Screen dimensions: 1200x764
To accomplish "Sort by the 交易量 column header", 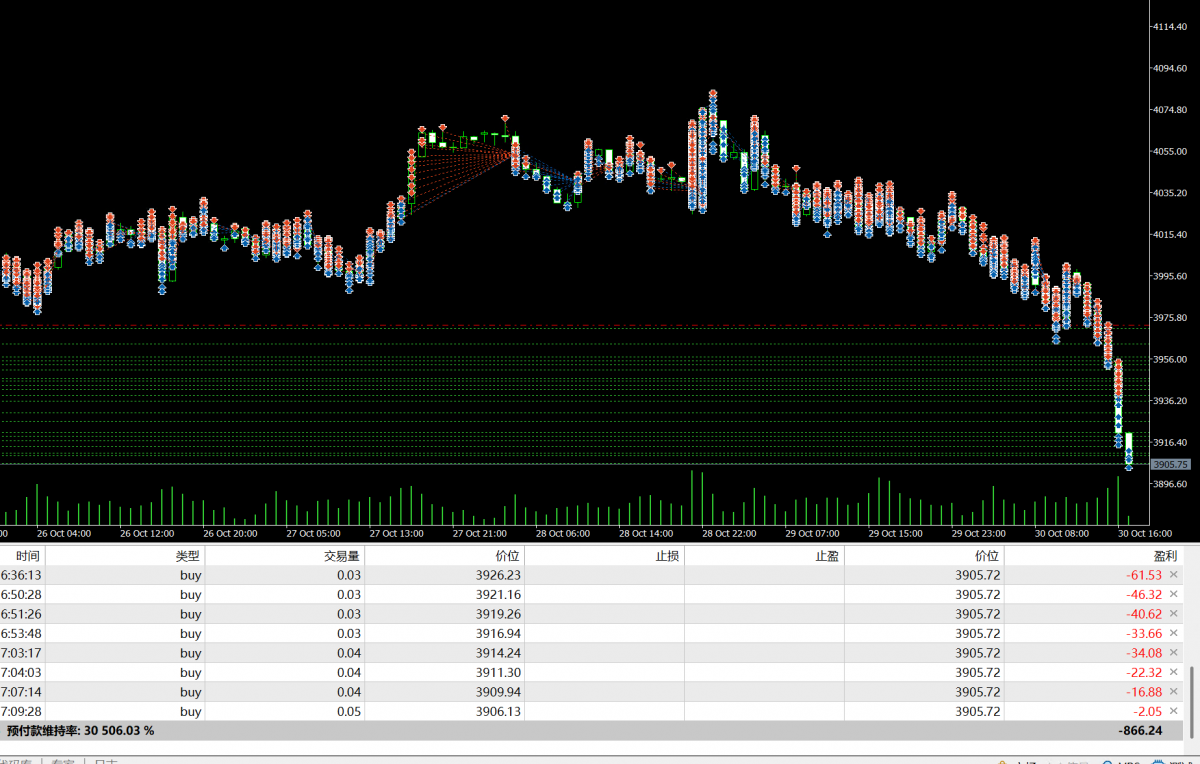I will click(x=285, y=556).
